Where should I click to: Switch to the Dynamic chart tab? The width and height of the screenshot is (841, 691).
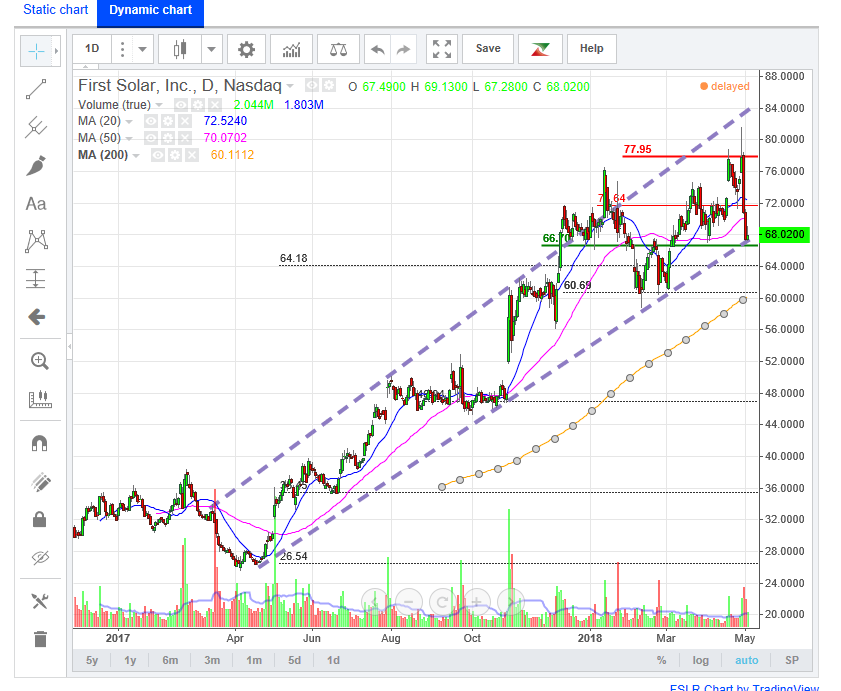(x=150, y=11)
